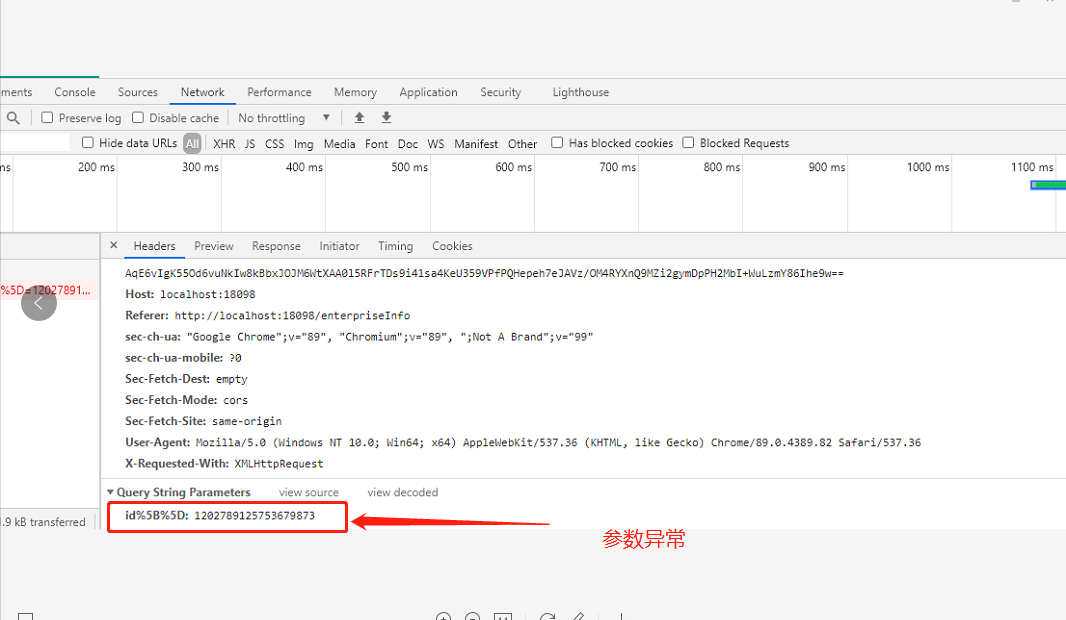Enable the Preserve log checkbox
The width and height of the screenshot is (1066, 620).
47,117
